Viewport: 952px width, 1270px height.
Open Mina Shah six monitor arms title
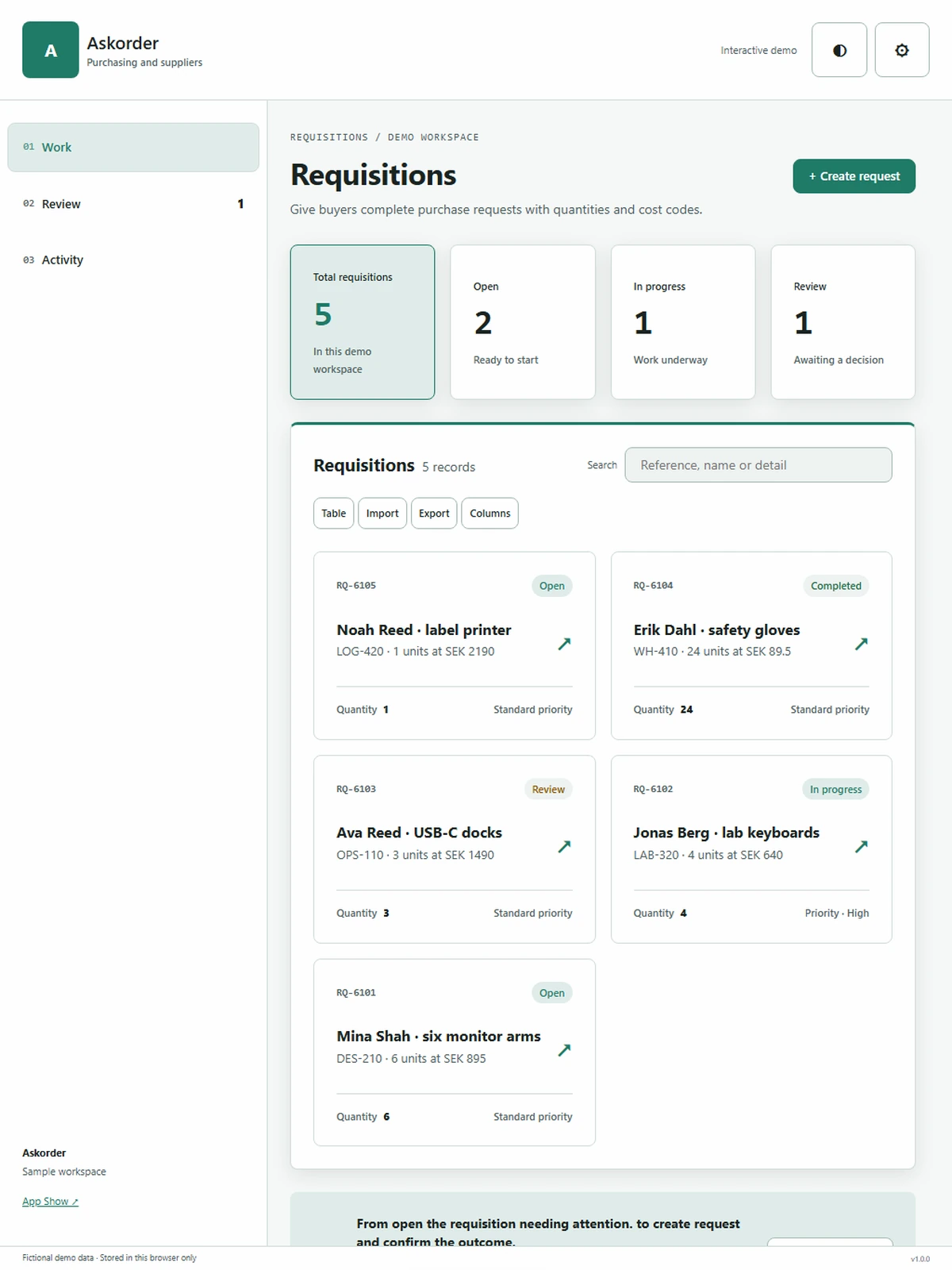(x=439, y=1037)
